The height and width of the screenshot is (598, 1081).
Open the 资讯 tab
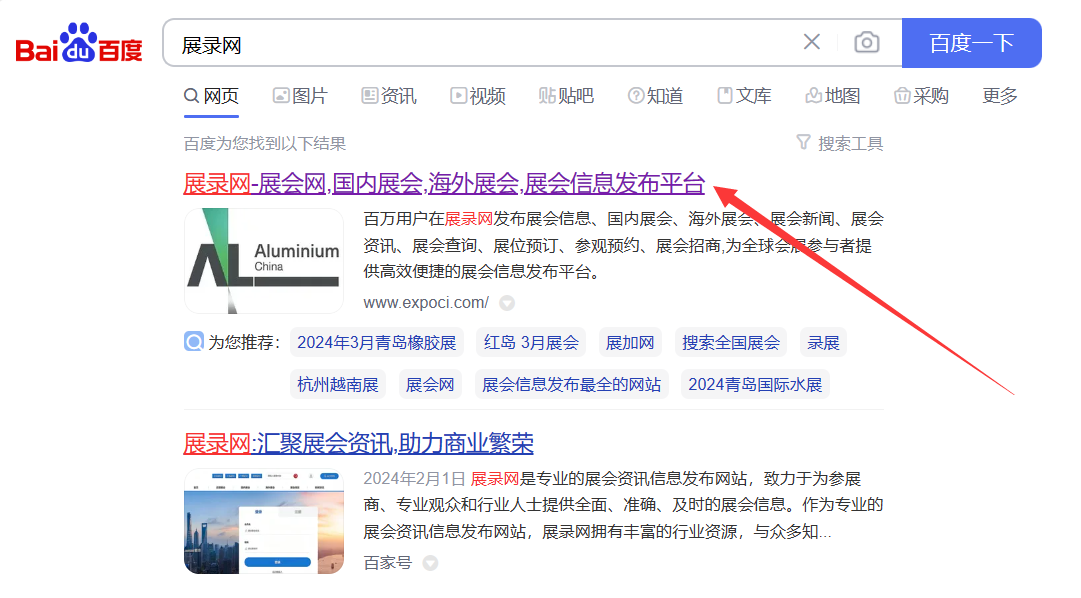pos(389,96)
